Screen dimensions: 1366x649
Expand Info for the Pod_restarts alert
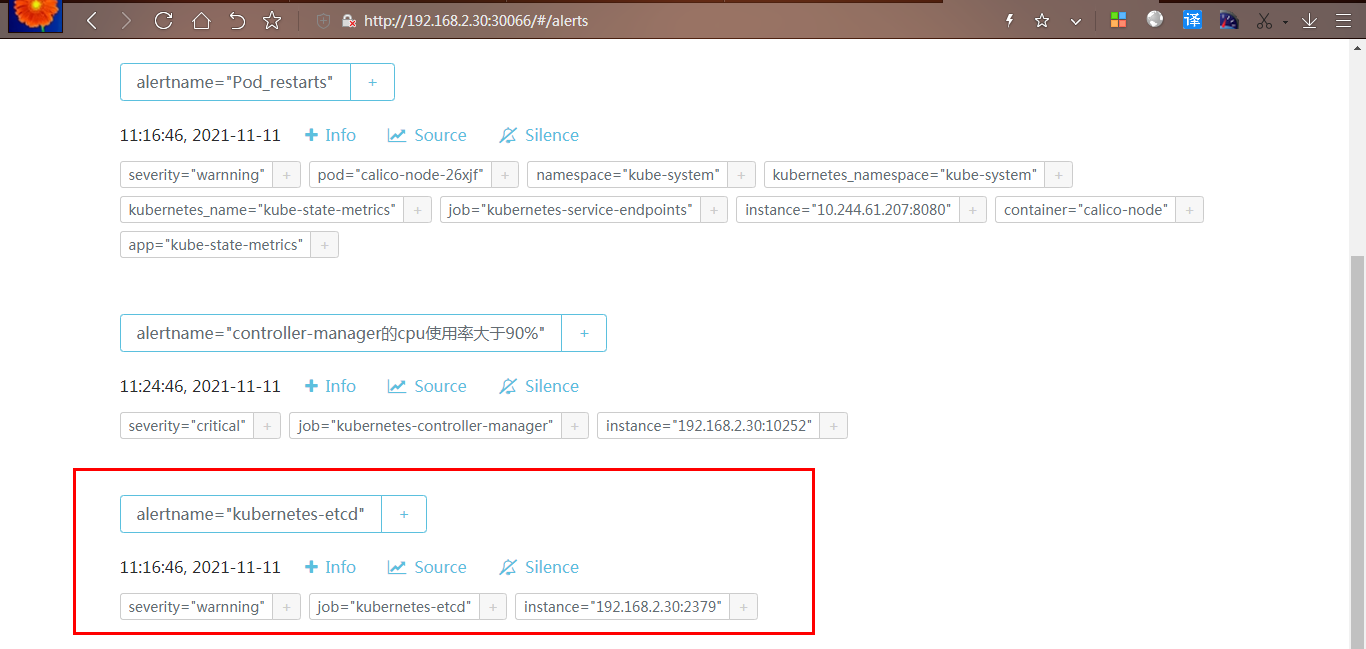coord(330,135)
